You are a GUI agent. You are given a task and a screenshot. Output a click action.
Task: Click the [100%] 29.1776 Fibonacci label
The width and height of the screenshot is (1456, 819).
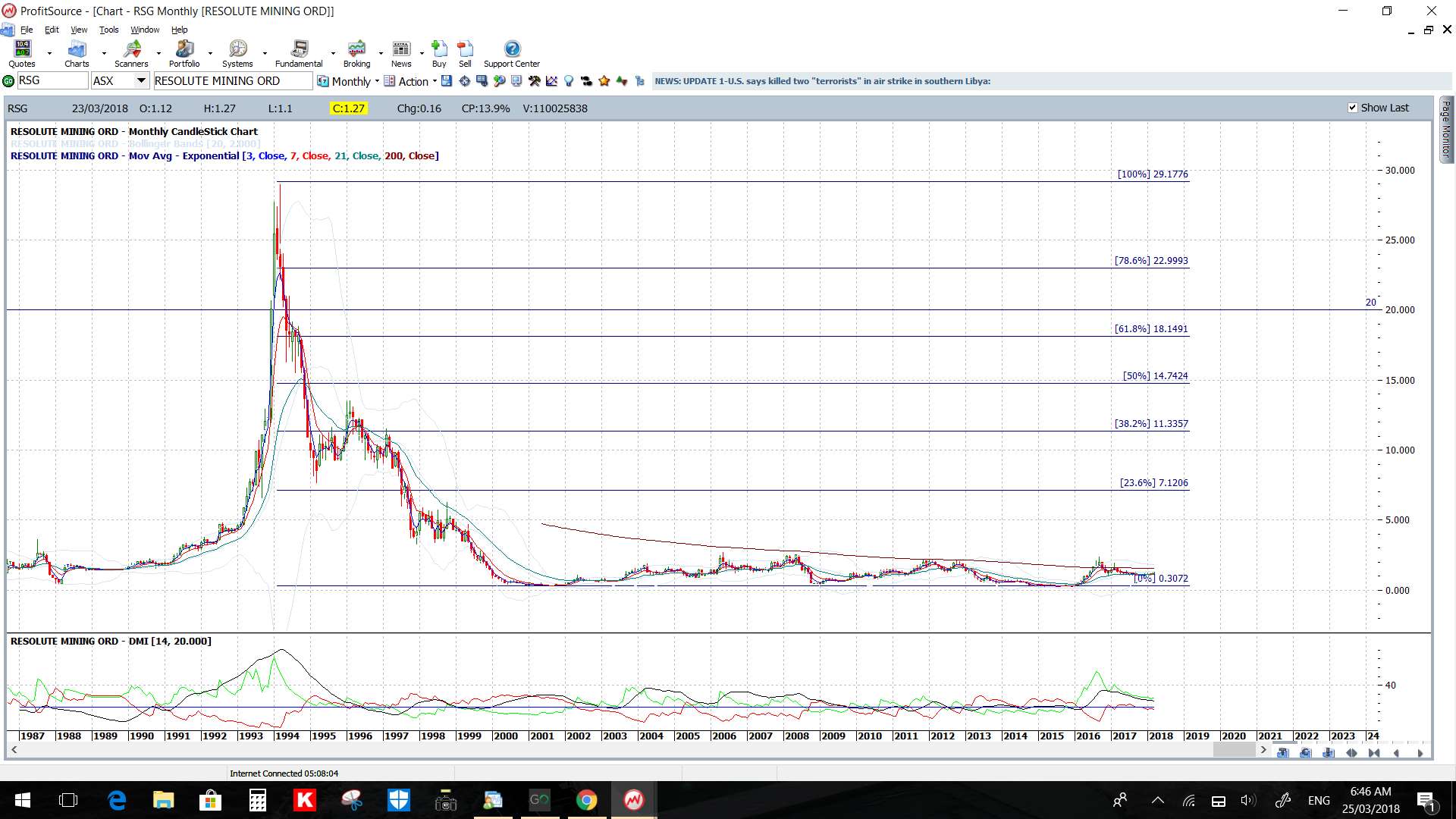(x=1153, y=174)
